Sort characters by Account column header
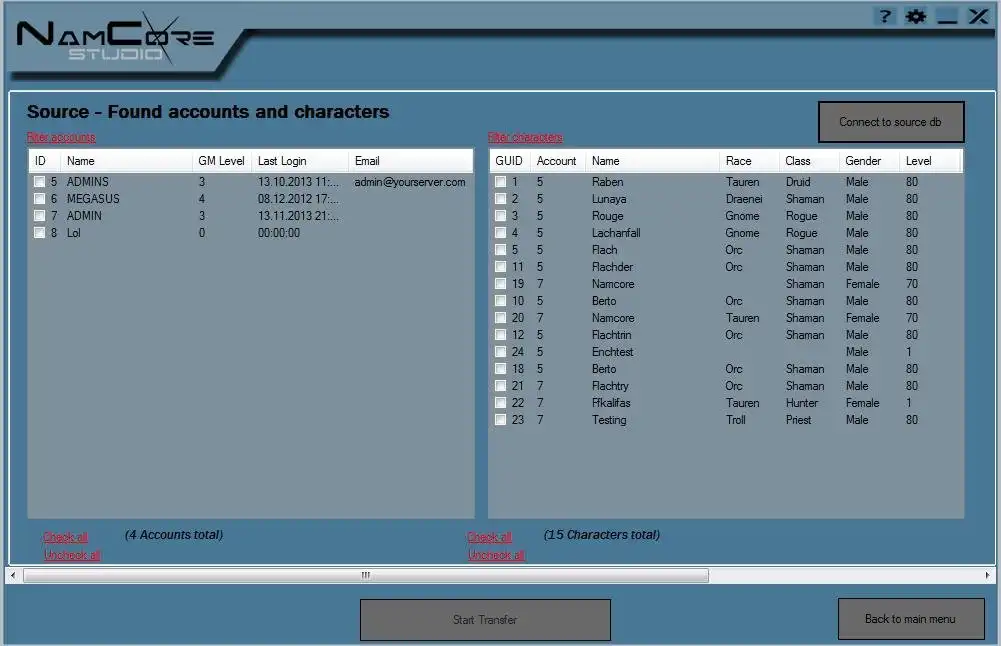This screenshot has width=1001, height=646. tap(557, 161)
